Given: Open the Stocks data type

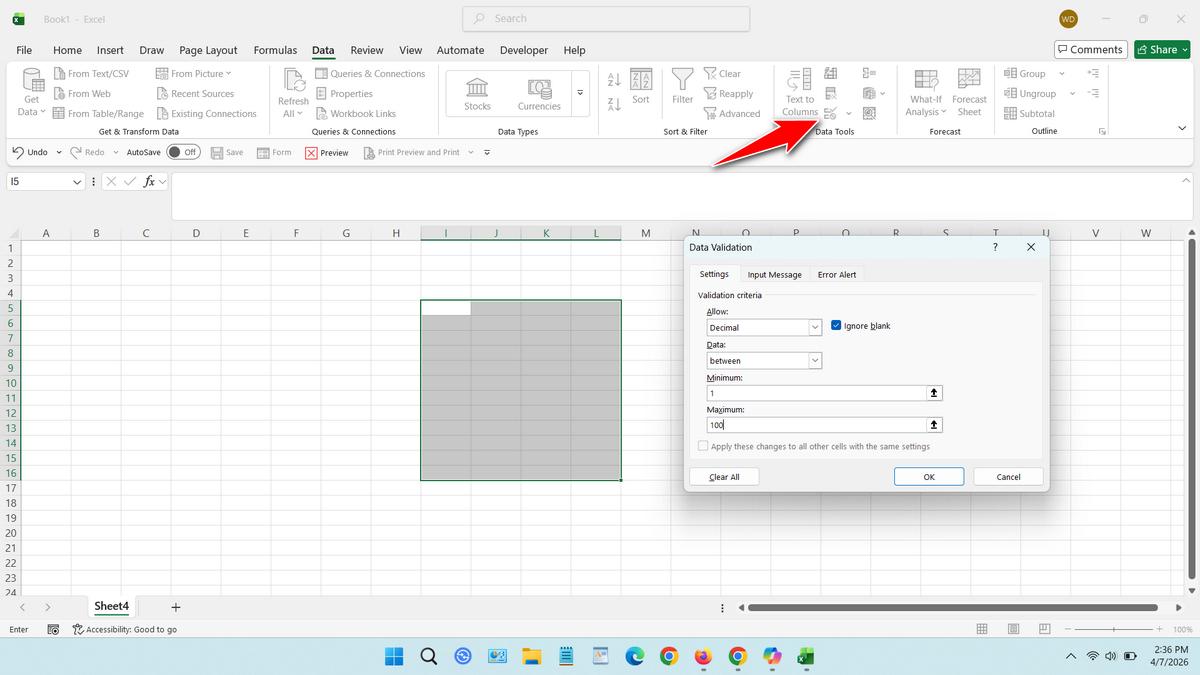Looking at the screenshot, I should pyautogui.click(x=477, y=93).
